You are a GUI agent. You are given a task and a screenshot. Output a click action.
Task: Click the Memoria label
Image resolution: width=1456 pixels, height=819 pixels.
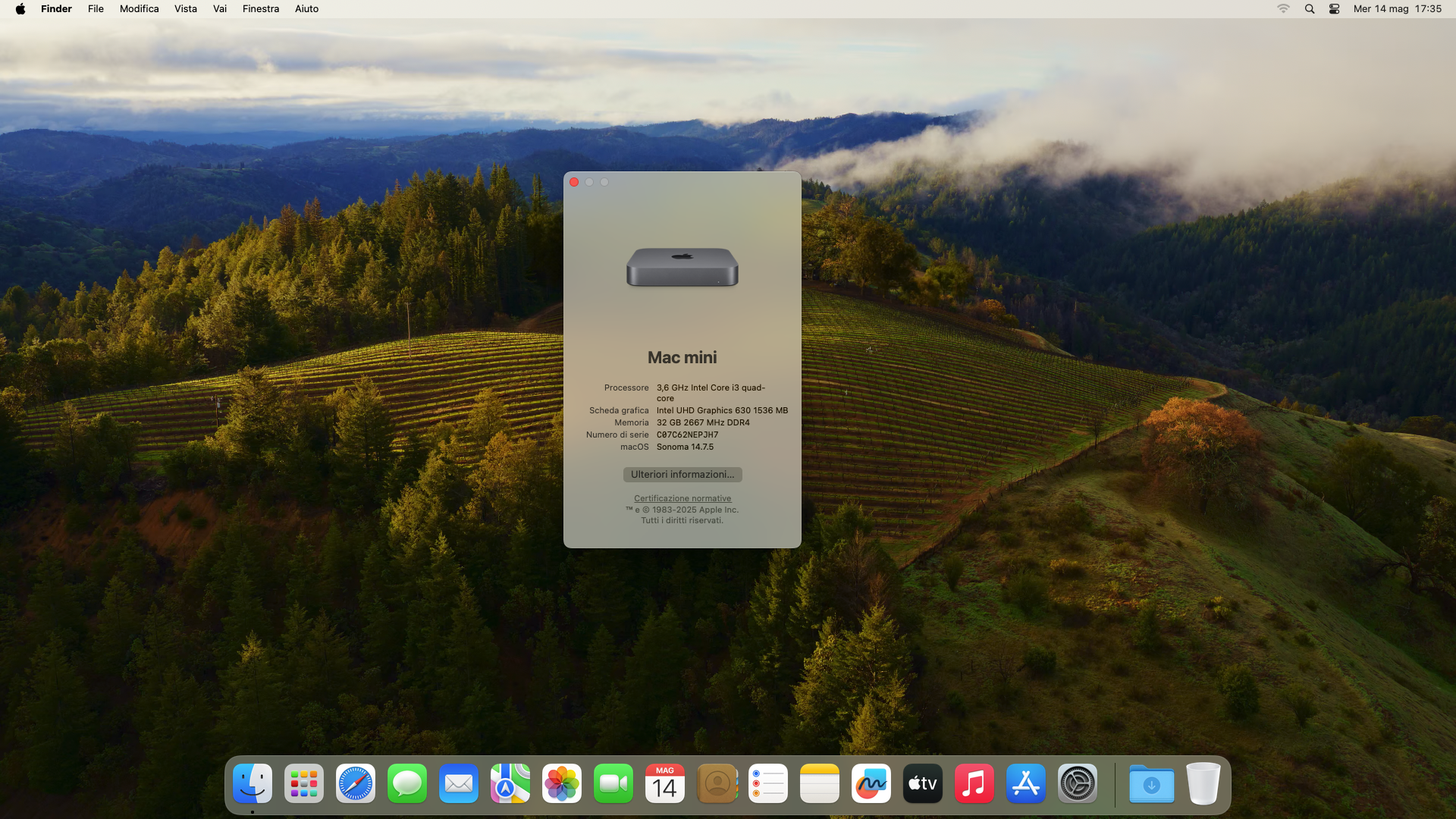pyautogui.click(x=632, y=423)
